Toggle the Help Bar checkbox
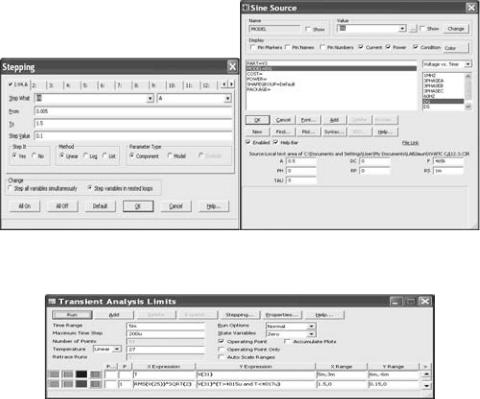This screenshot has height=399, width=480. [x=276, y=142]
